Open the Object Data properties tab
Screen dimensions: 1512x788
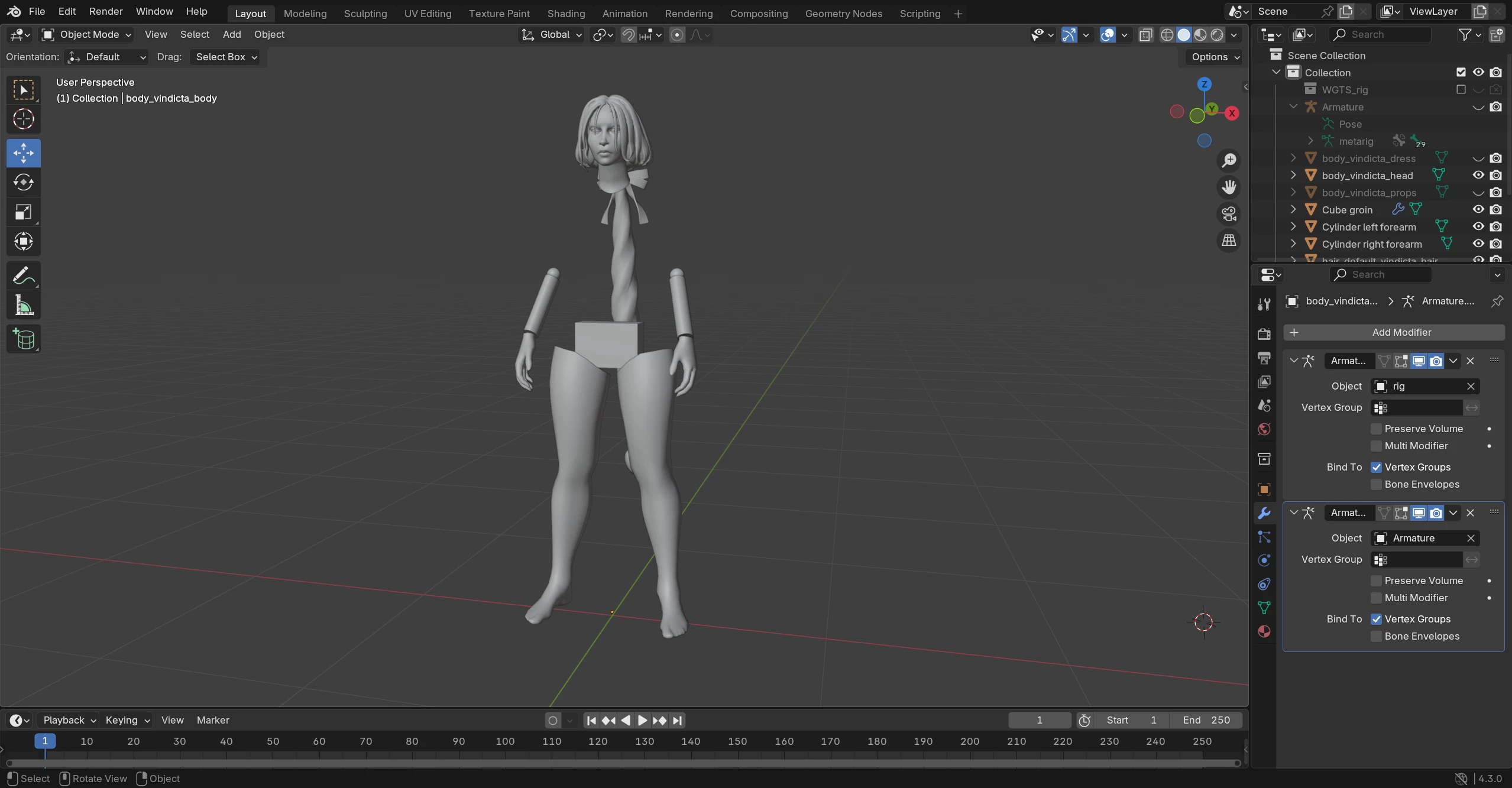click(1264, 608)
